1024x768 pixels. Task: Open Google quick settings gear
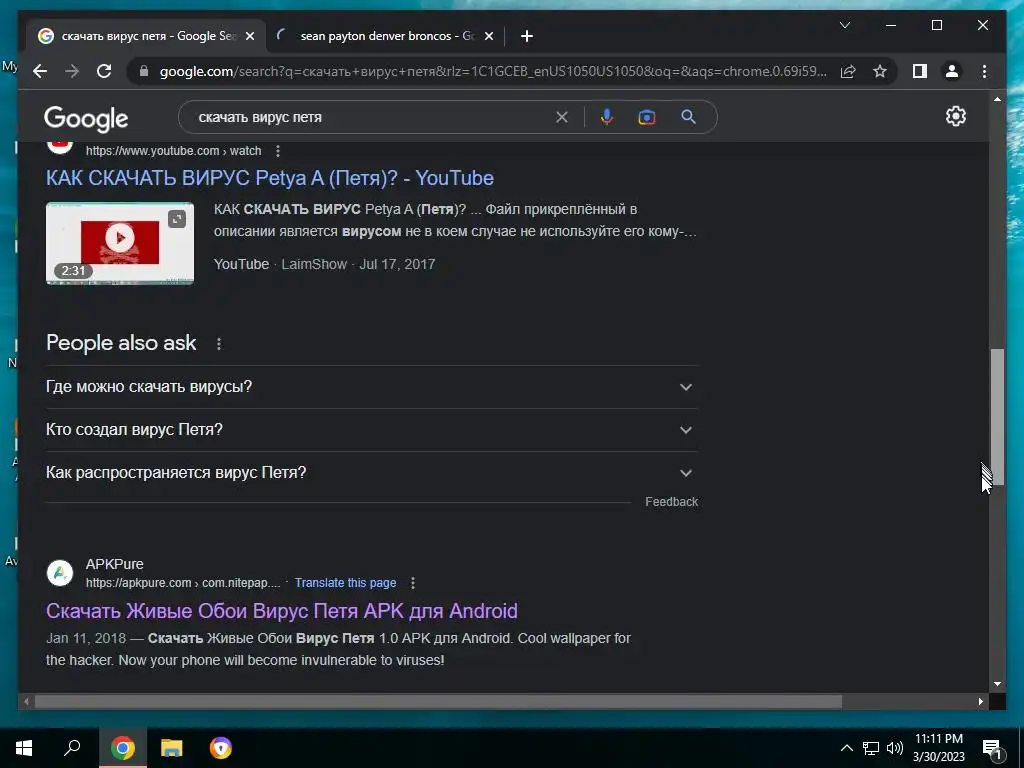click(x=955, y=116)
